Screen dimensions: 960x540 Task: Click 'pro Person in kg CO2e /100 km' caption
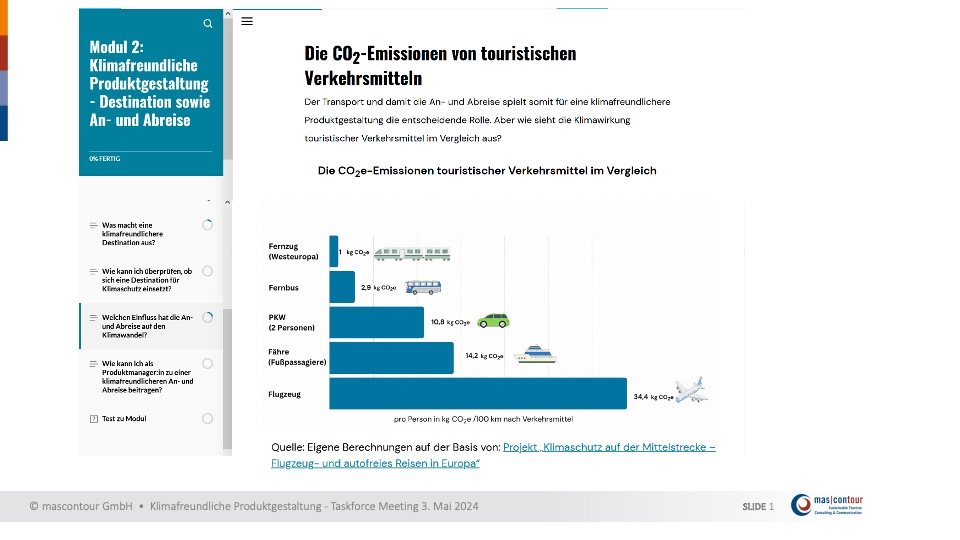pyautogui.click(x=484, y=419)
